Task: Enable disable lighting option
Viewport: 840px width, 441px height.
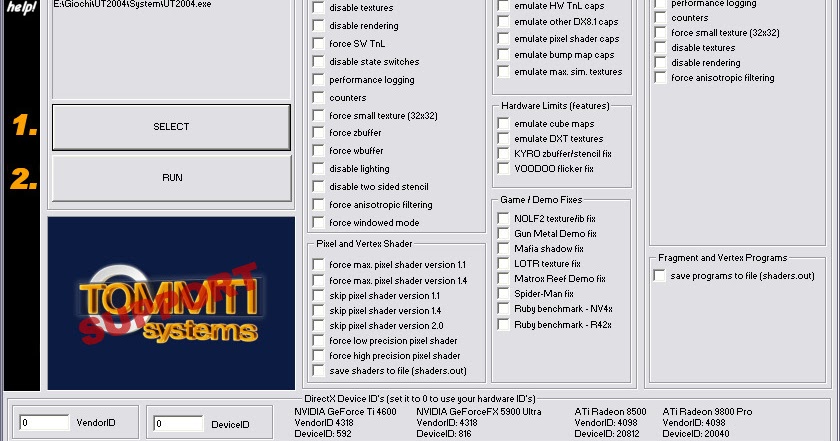Action: 319,169
